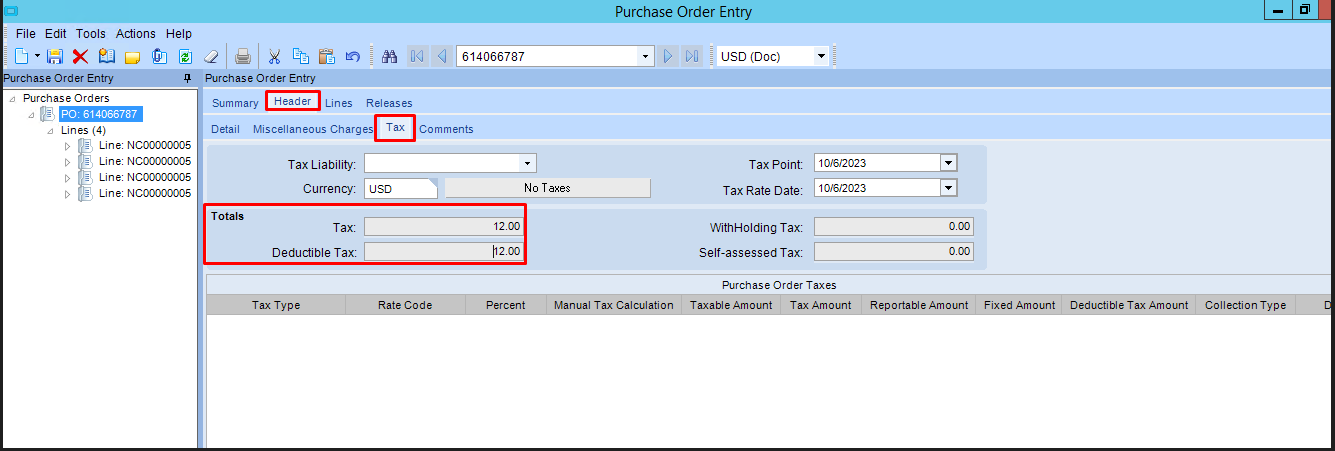Click the Print icon
This screenshot has height=451, width=1335.
(x=243, y=56)
